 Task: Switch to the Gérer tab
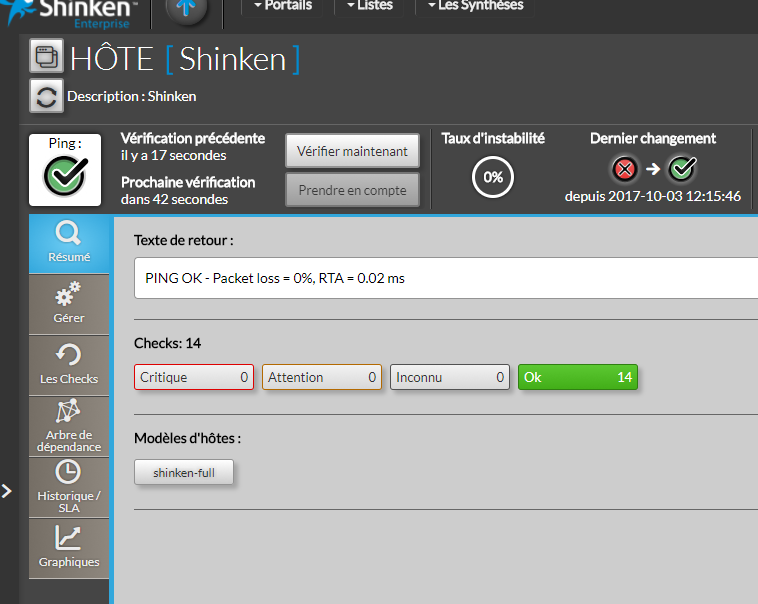pyautogui.click(x=69, y=304)
